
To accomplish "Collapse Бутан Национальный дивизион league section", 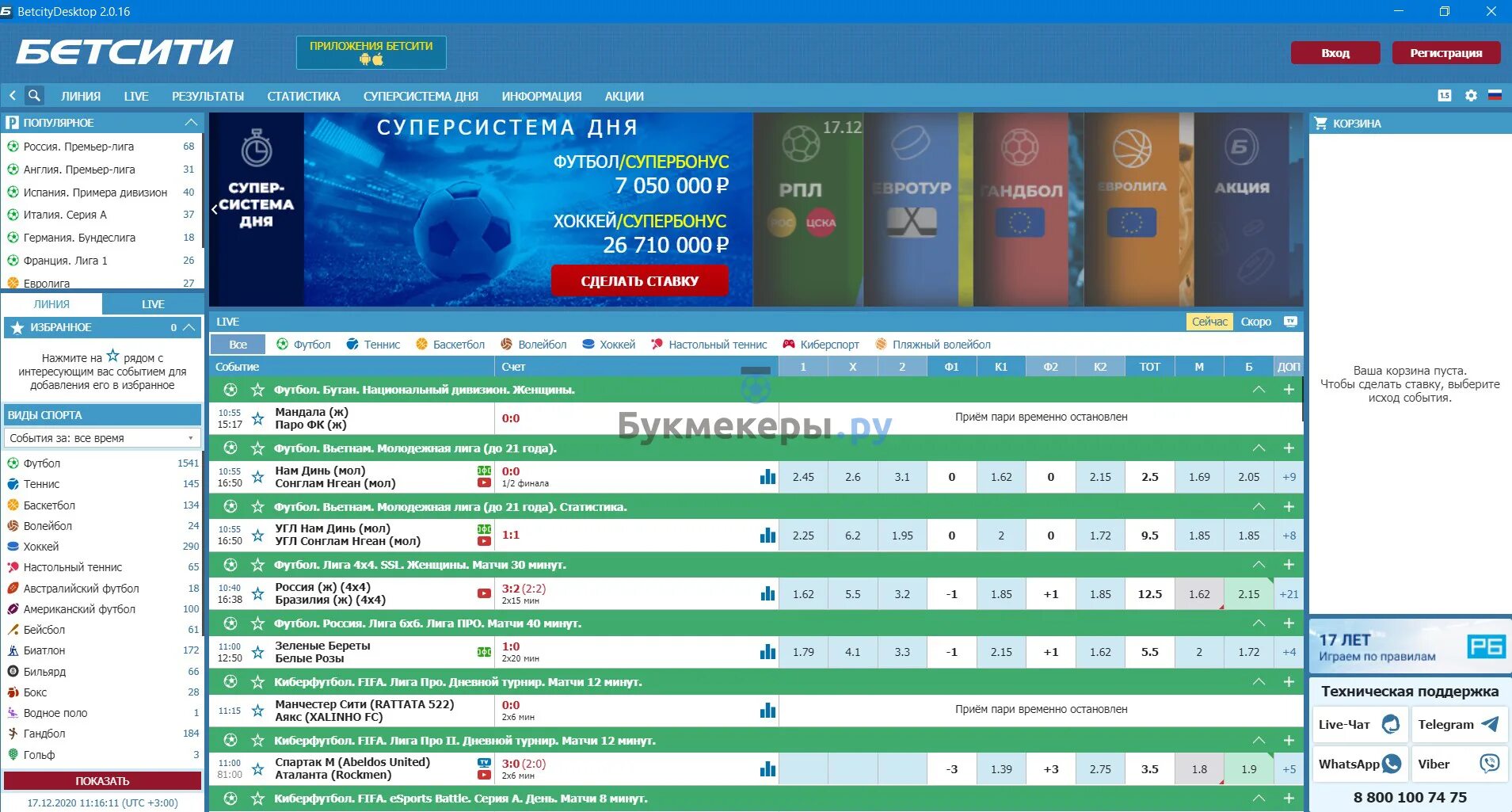I will tap(1259, 390).
